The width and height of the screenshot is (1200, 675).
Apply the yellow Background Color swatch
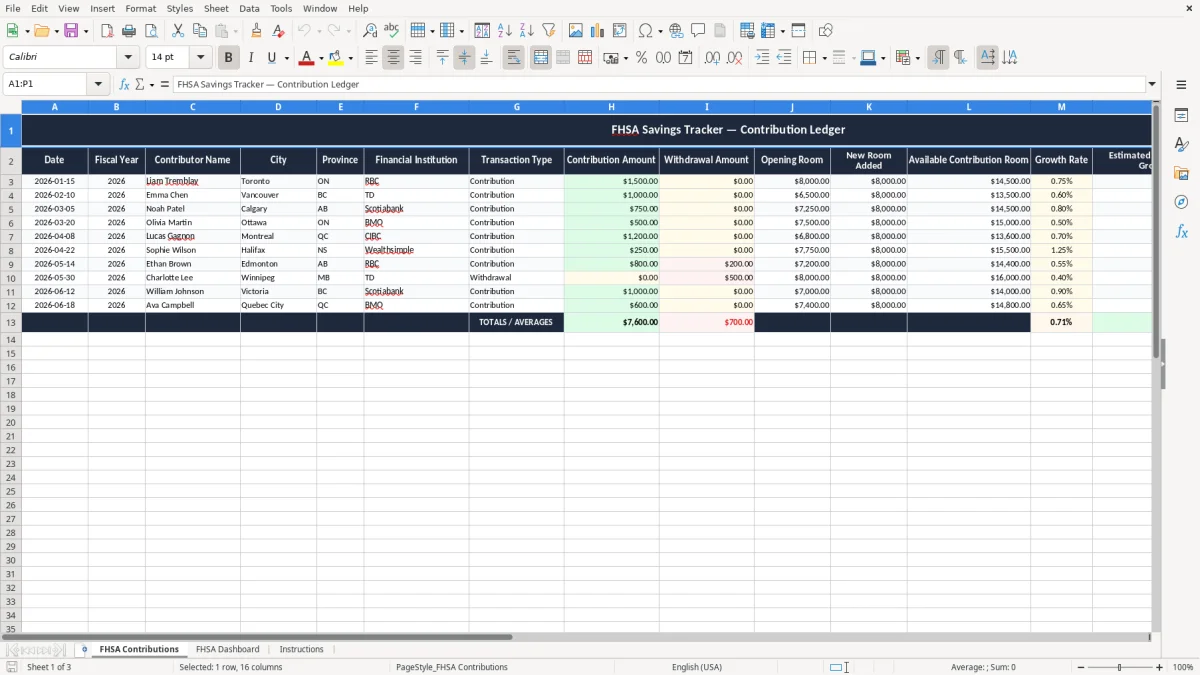[336, 58]
